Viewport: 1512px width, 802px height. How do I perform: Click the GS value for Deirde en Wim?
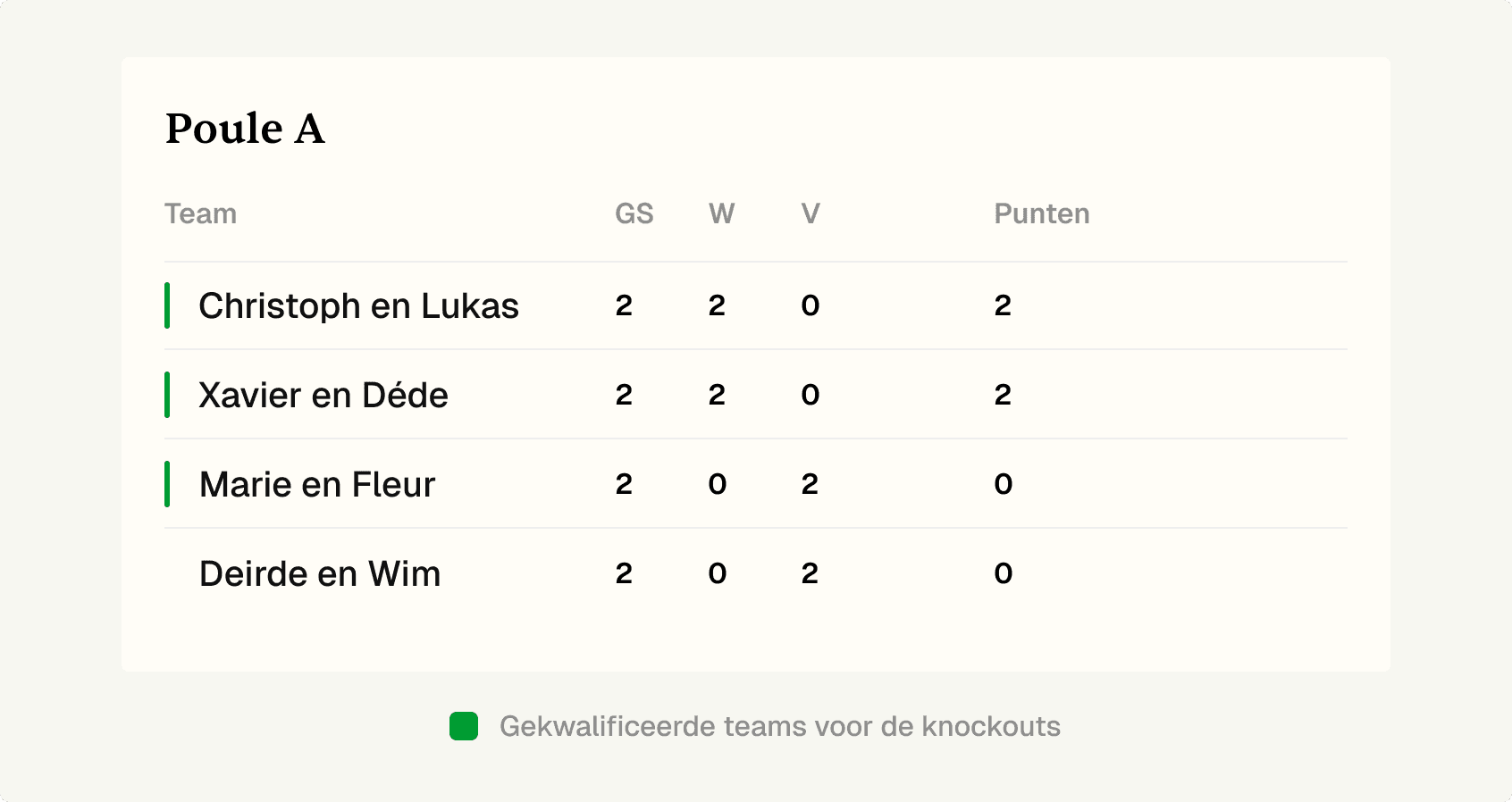[624, 573]
